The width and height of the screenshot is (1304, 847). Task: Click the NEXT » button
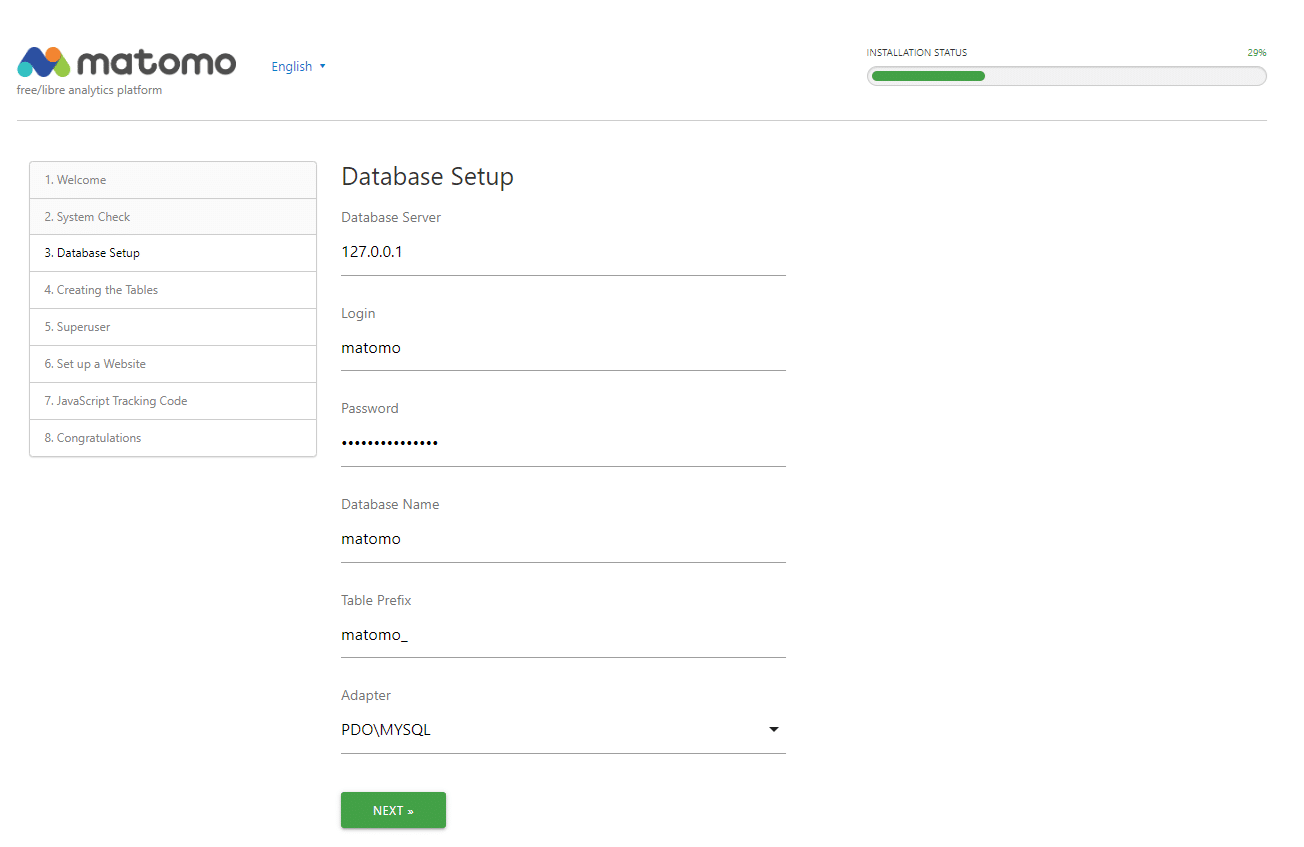[x=393, y=811]
